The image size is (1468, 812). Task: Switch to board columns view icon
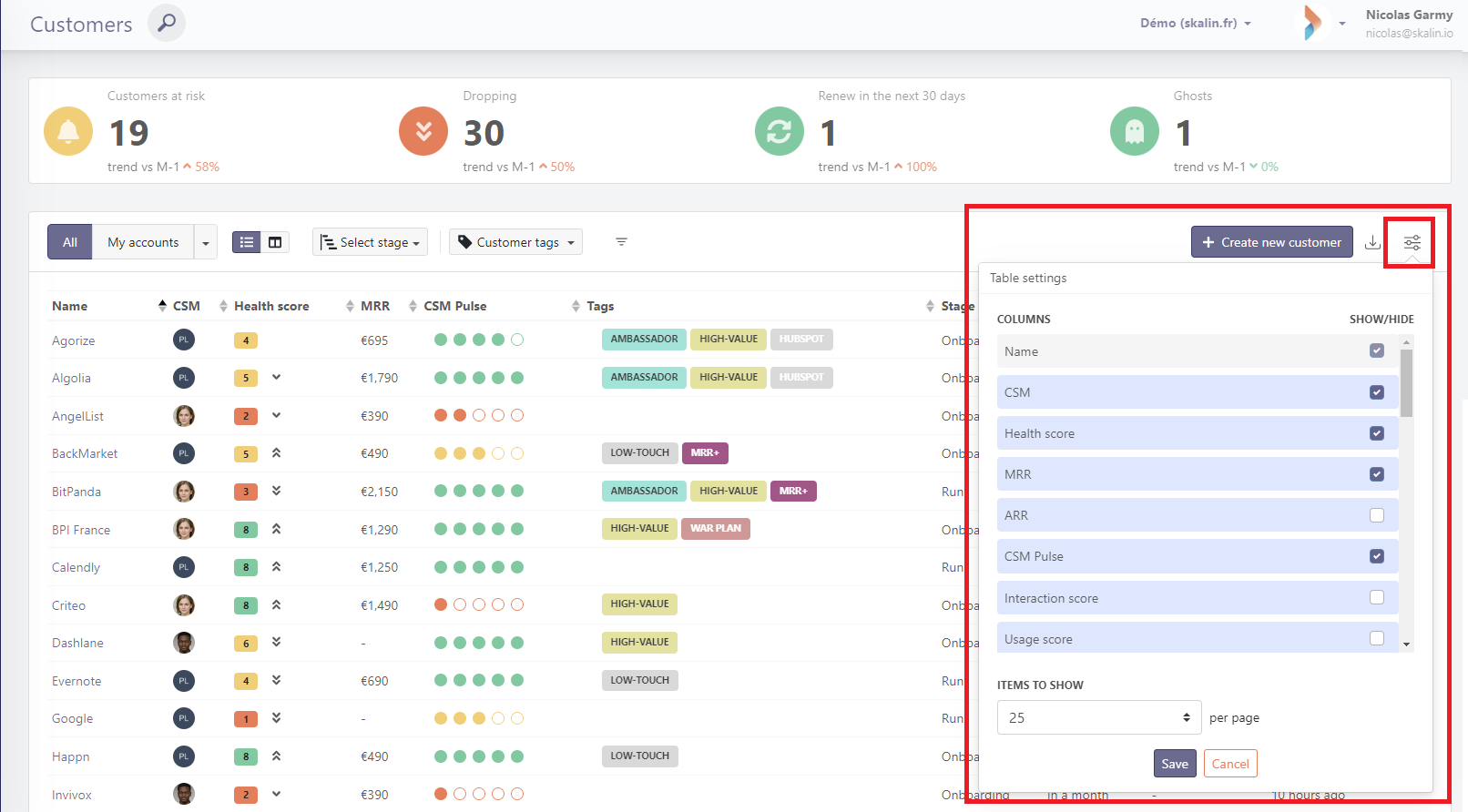(x=275, y=242)
